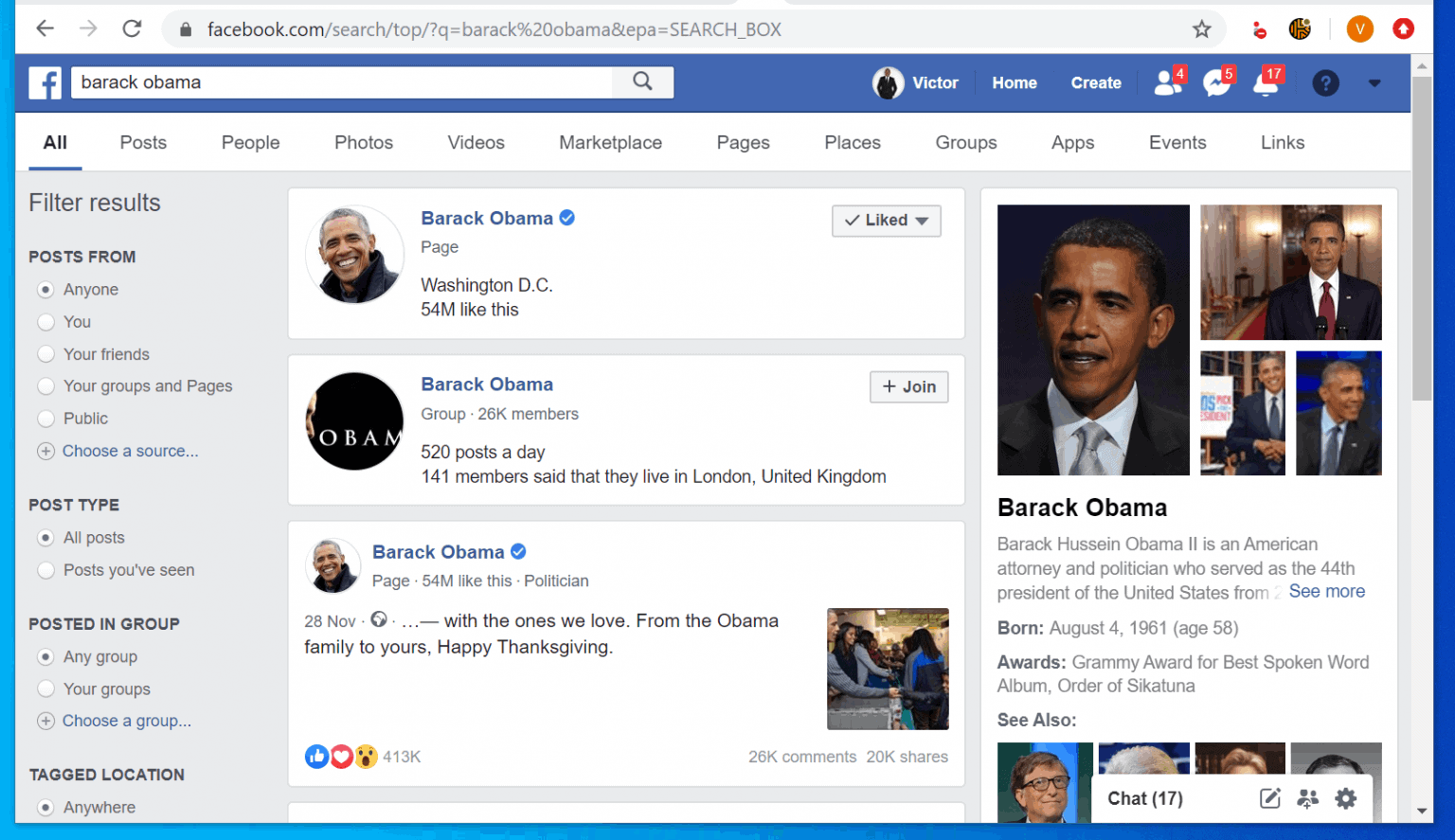Open account menu arrow in Facebook header
The height and width of the screenshot is (840, 1455).
(x=1374, y=83)
